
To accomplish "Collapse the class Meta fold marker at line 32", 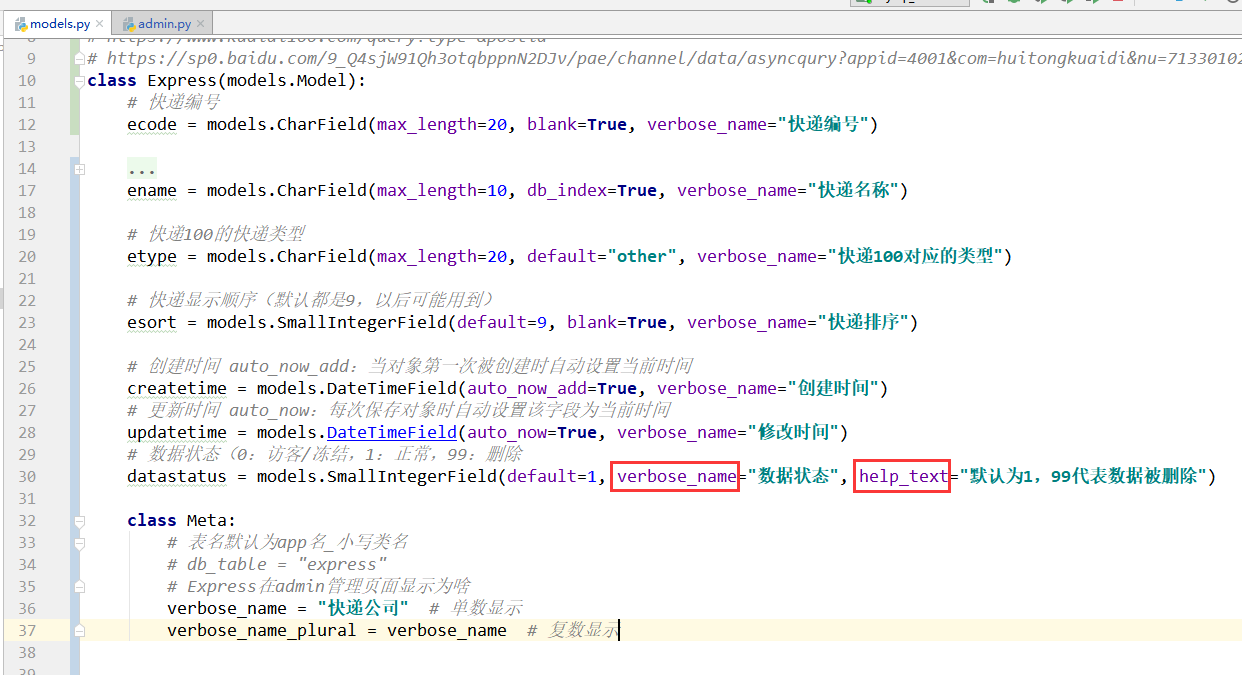I will pyautogui.click(x=79, y=520).
